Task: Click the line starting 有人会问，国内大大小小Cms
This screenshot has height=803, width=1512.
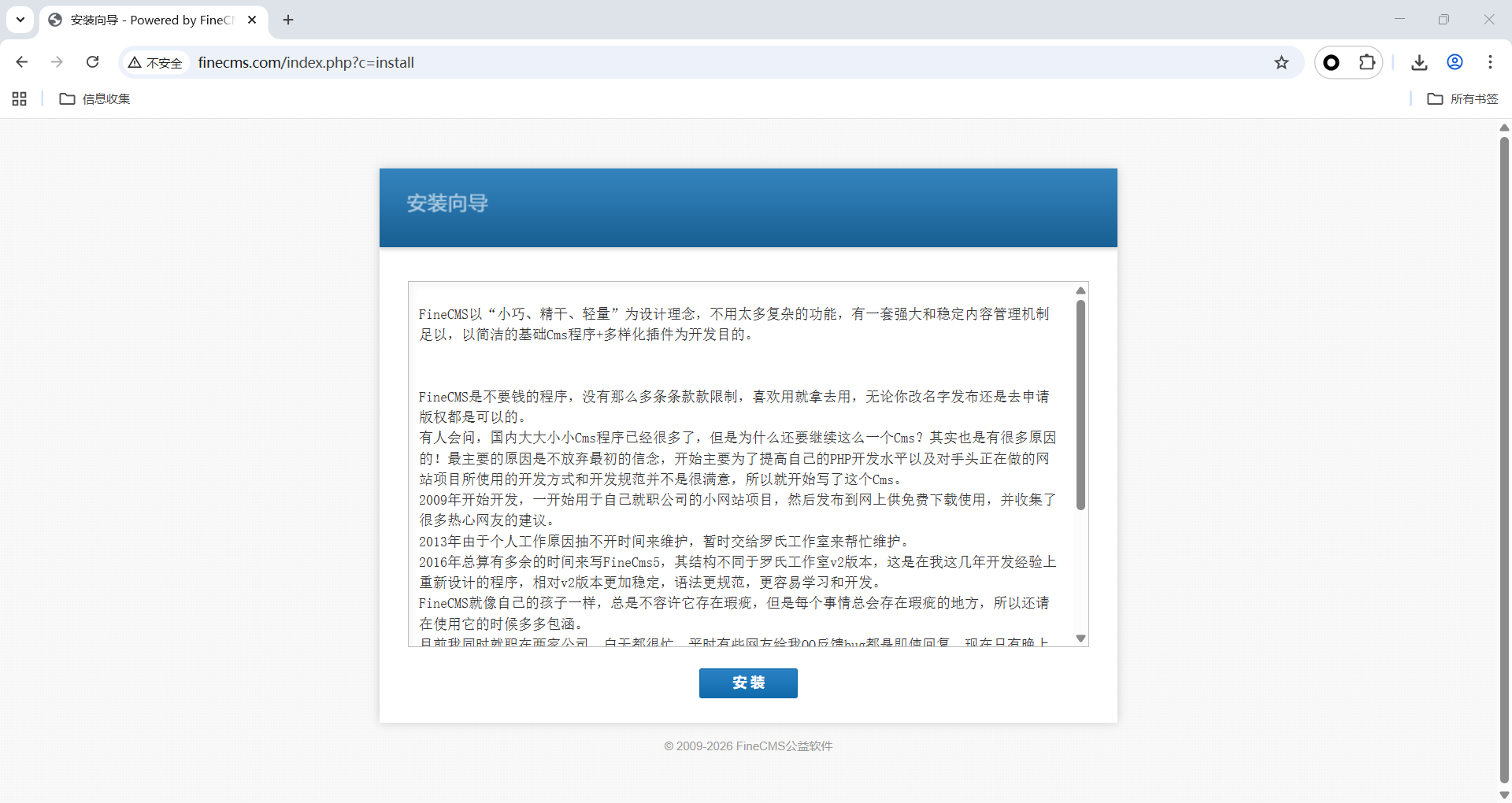Action: tap(737, 458)
